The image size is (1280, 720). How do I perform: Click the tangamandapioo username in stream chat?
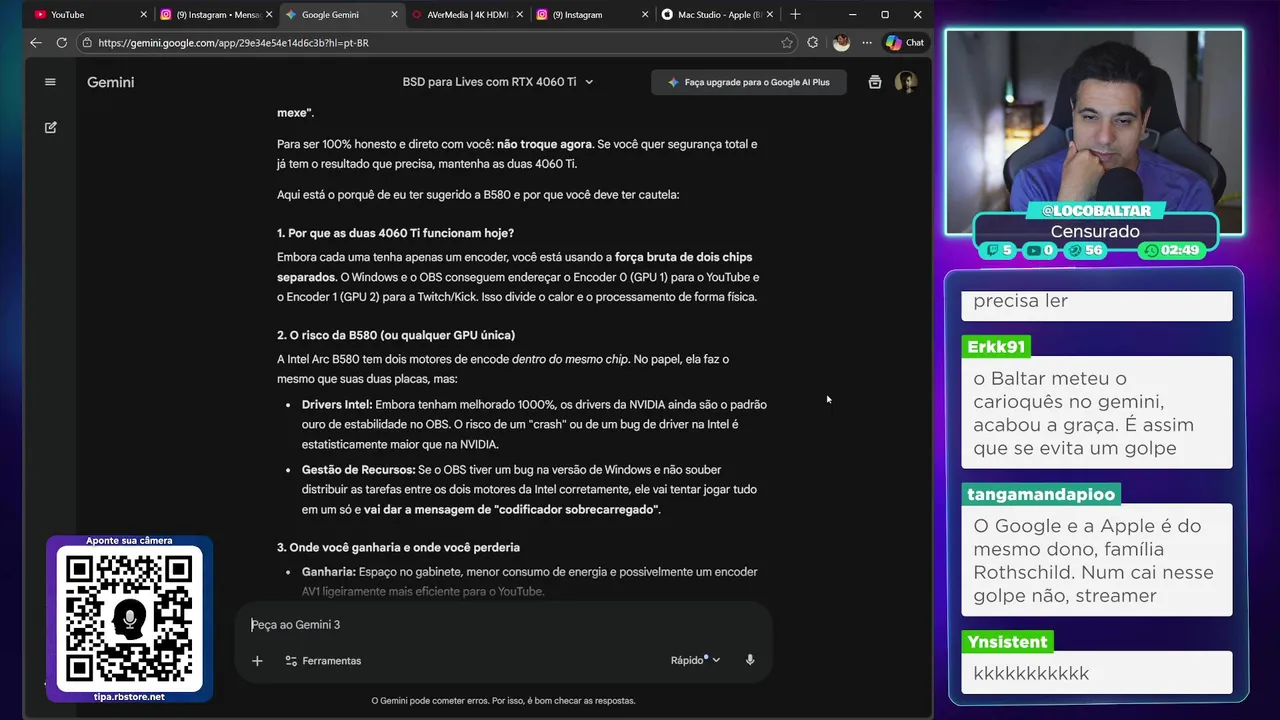tap(1041, 494)
